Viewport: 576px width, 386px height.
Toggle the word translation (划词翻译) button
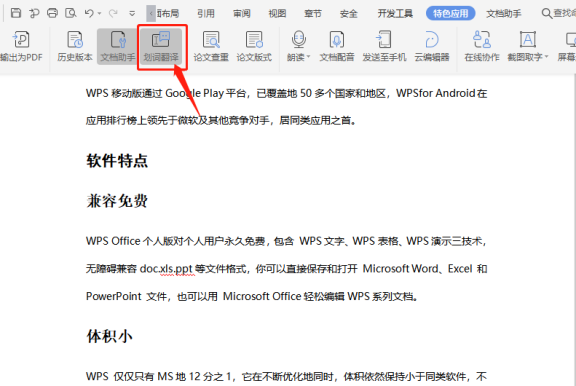(x=161, y=46)
